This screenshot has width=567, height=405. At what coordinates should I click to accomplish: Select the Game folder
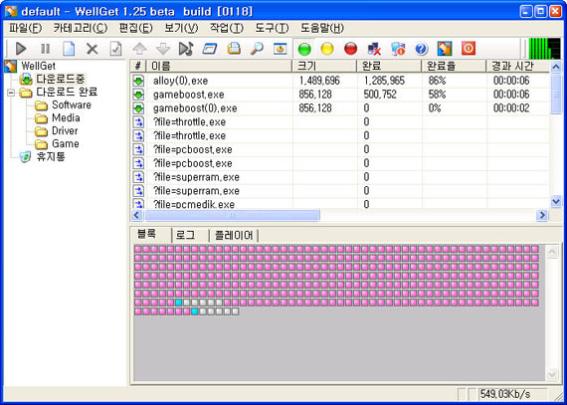65,144
